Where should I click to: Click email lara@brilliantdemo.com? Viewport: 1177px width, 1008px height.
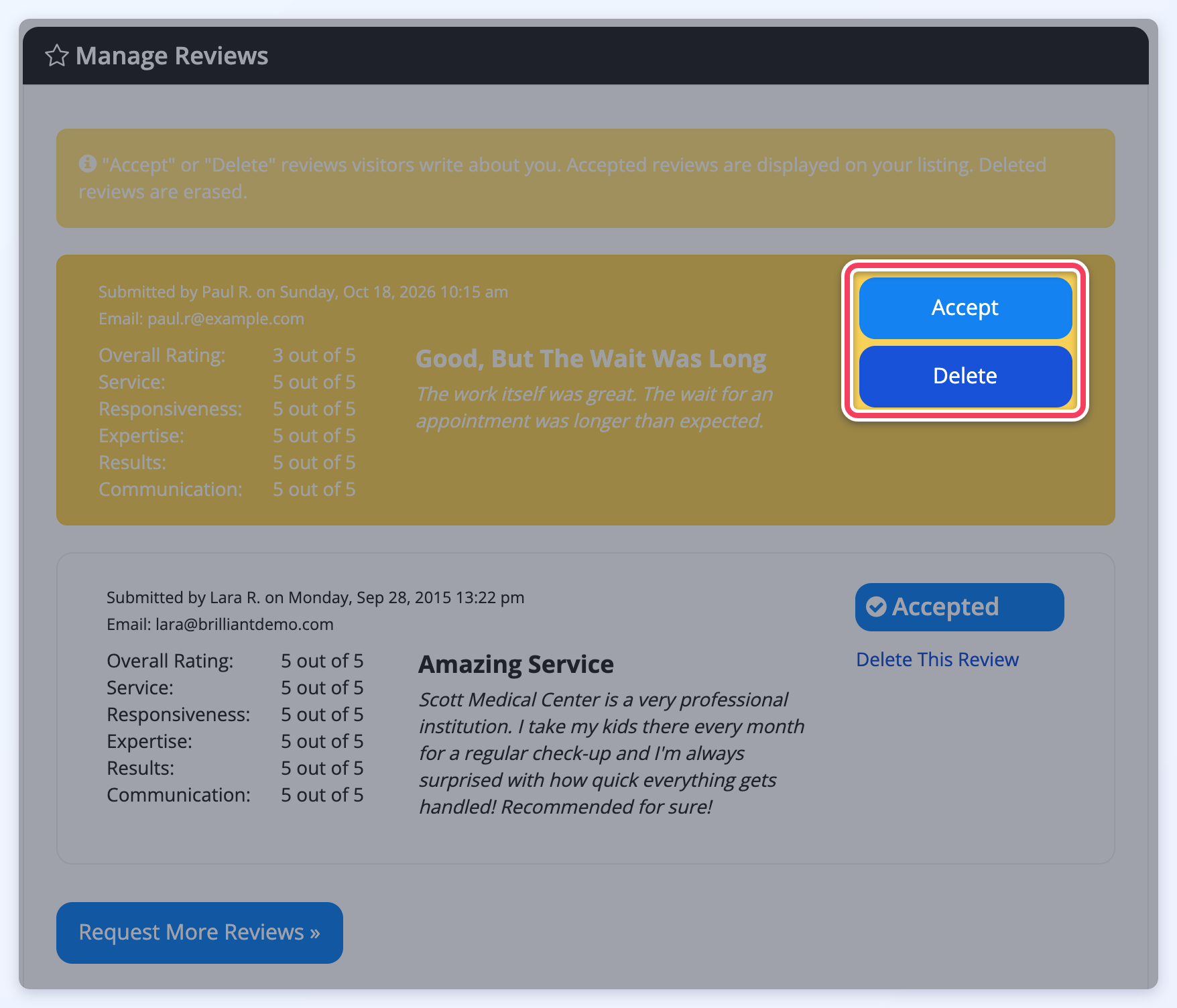[x=245, y=624]
